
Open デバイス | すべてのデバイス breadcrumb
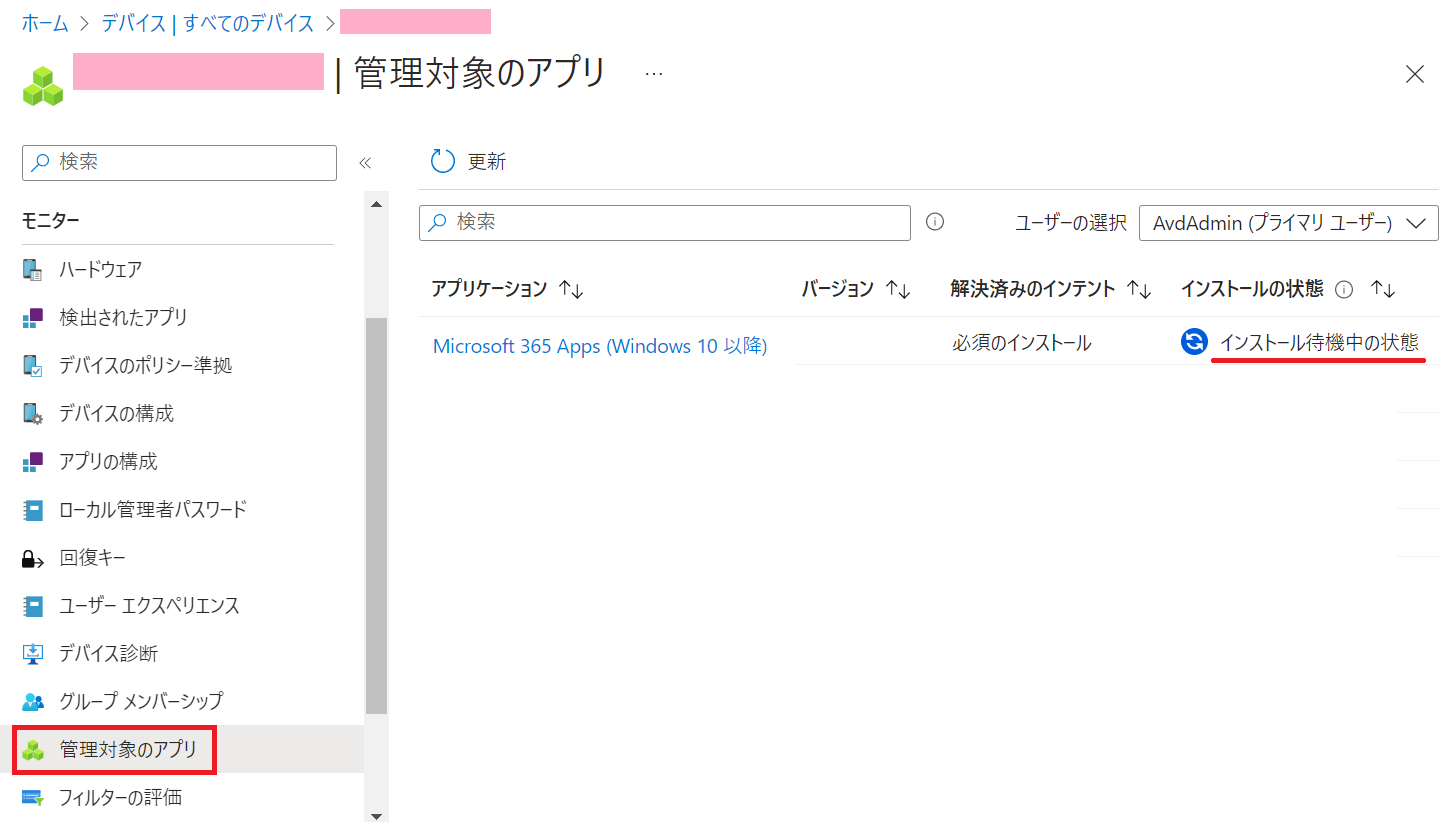click(208, 23)
